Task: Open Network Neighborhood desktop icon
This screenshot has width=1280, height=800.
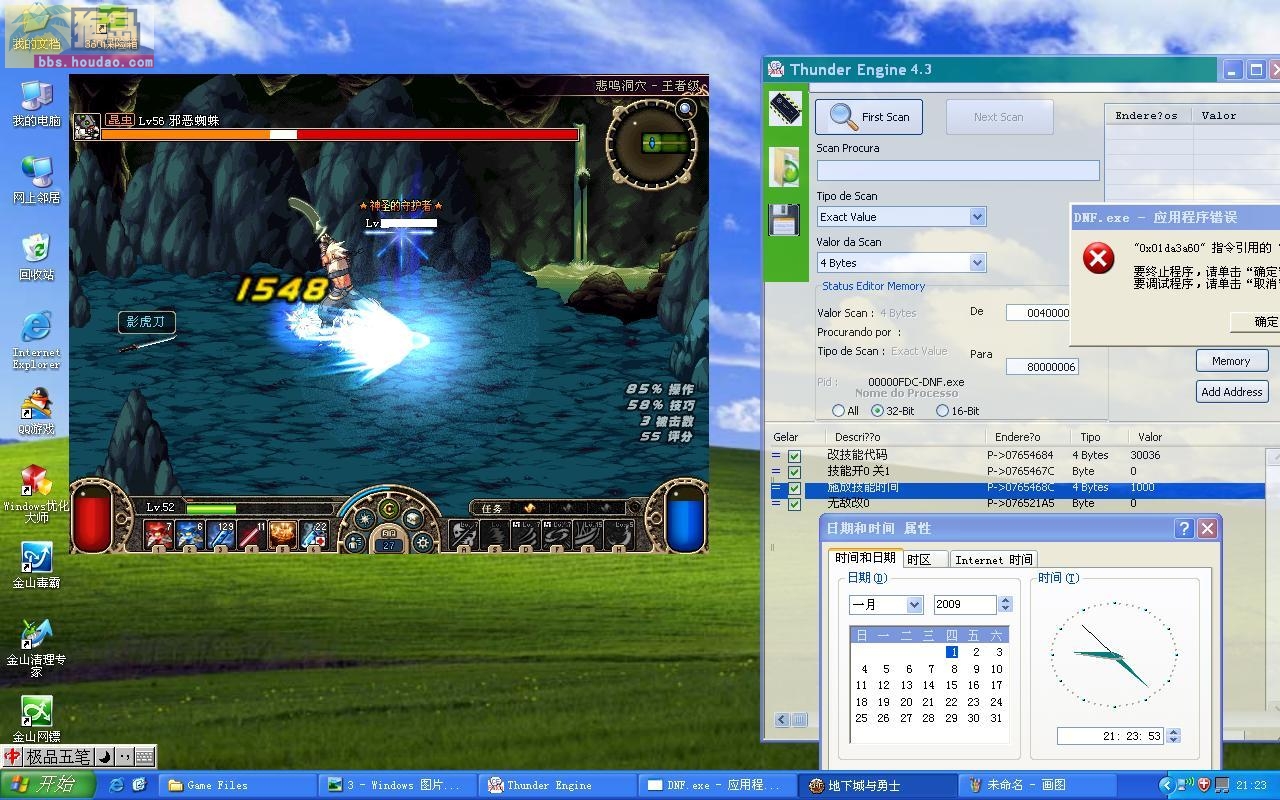Action: [36, 179]
